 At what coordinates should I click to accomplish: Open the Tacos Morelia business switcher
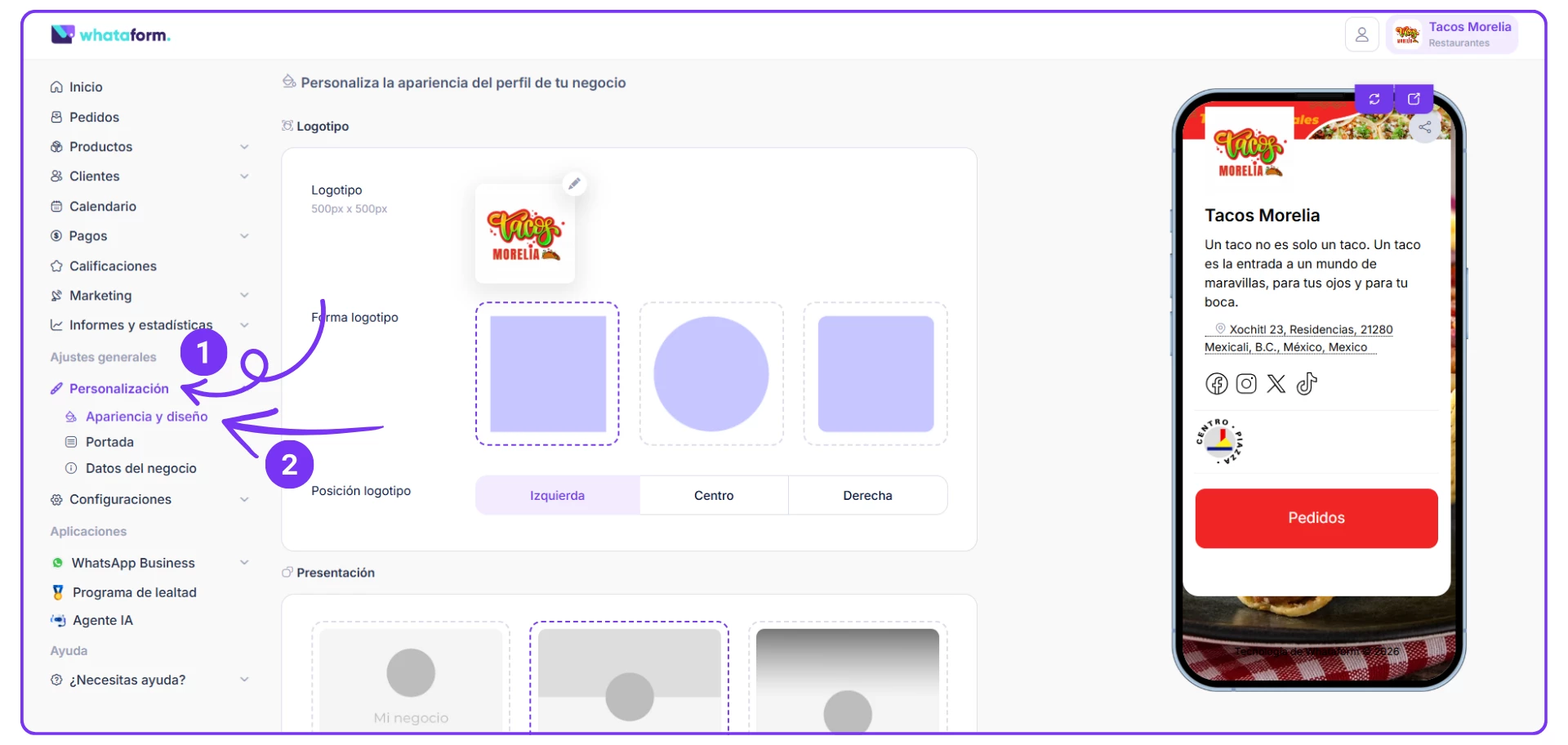pos(1452,35)
